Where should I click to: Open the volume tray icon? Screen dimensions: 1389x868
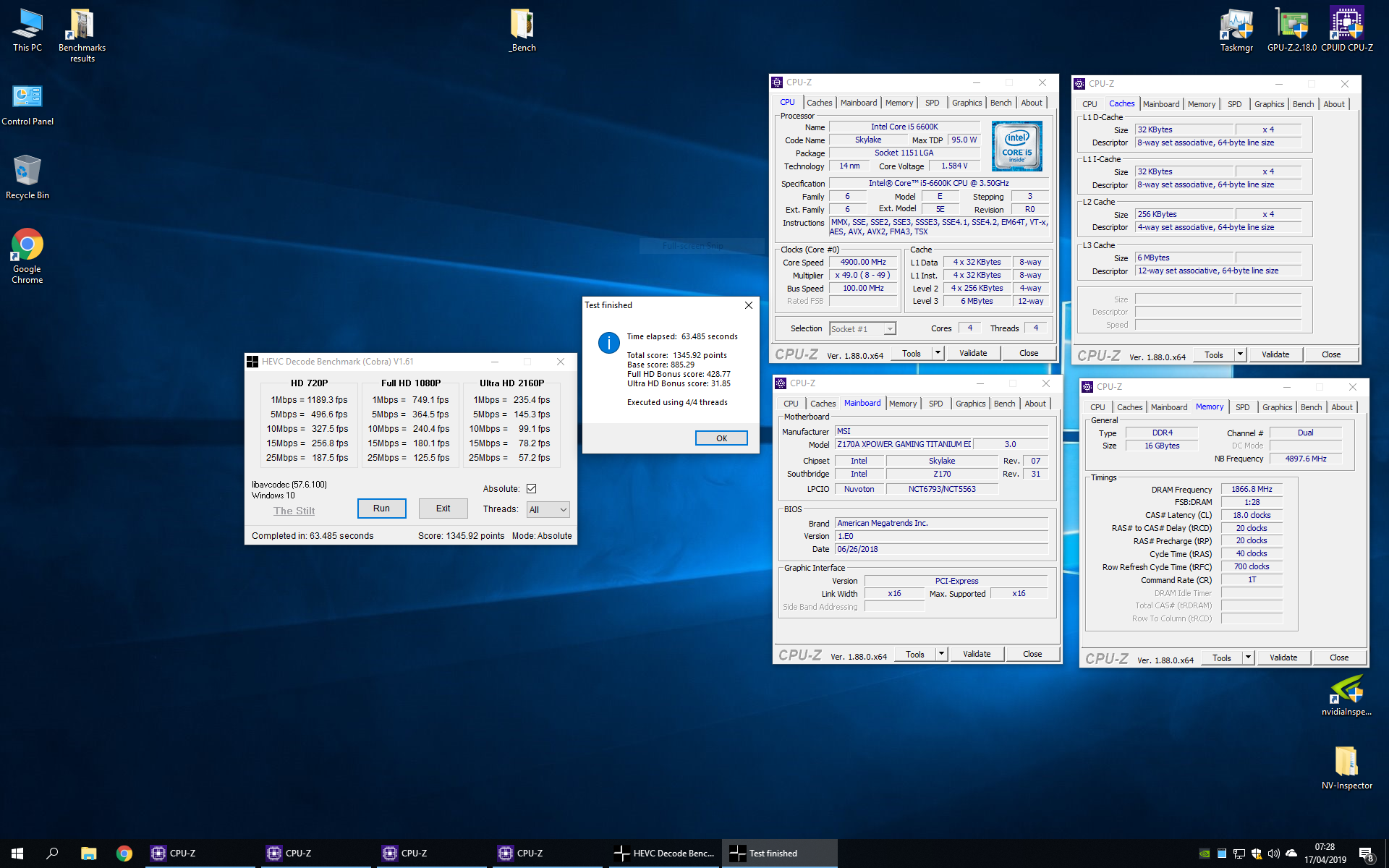click(x=1273, y=854)
